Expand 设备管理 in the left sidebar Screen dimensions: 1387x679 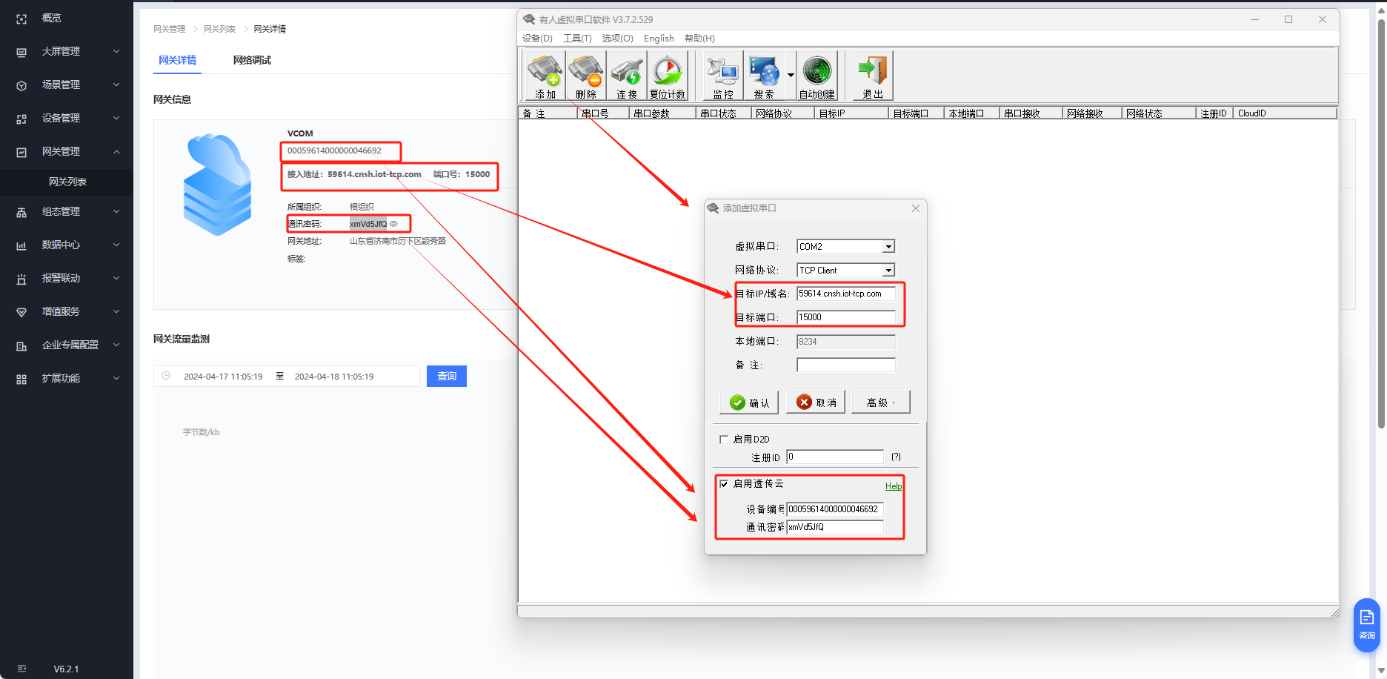(x=66, y=118)
